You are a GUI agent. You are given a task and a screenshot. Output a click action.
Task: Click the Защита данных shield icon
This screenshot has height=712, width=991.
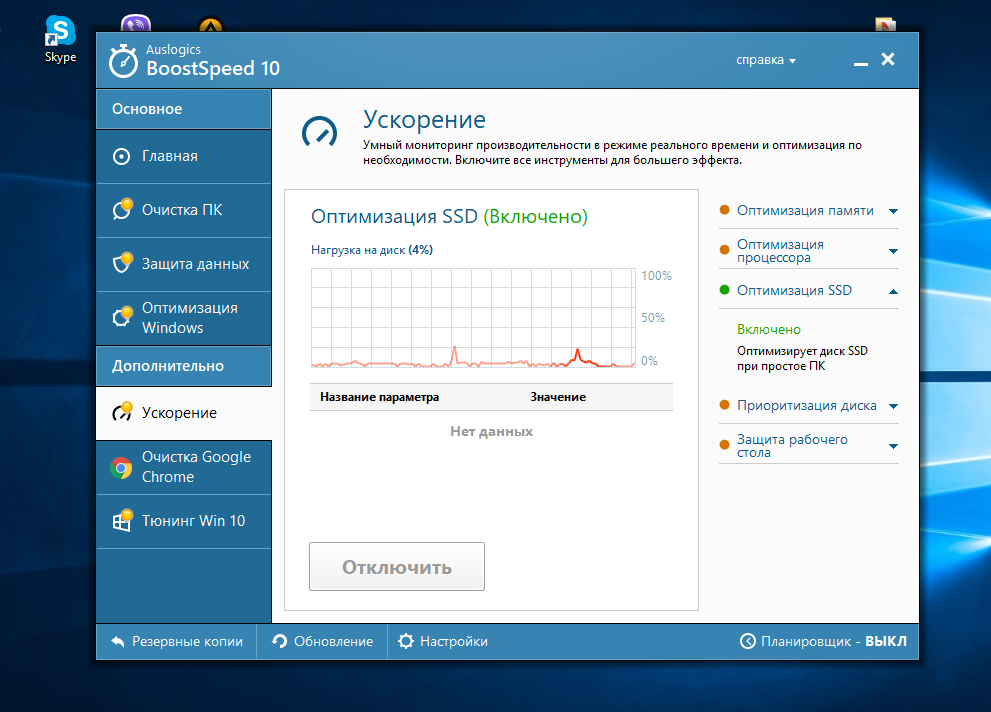122,263
